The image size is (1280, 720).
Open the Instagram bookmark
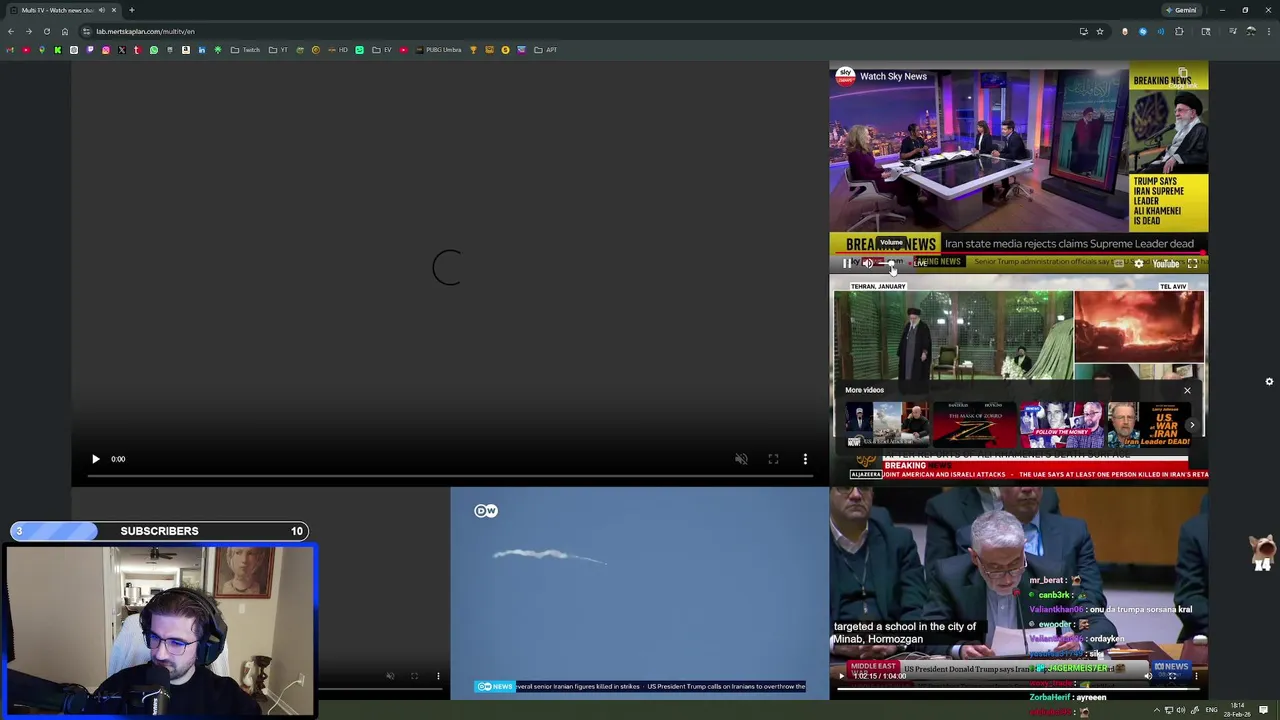pyautogui.click(x=106, y=50)
